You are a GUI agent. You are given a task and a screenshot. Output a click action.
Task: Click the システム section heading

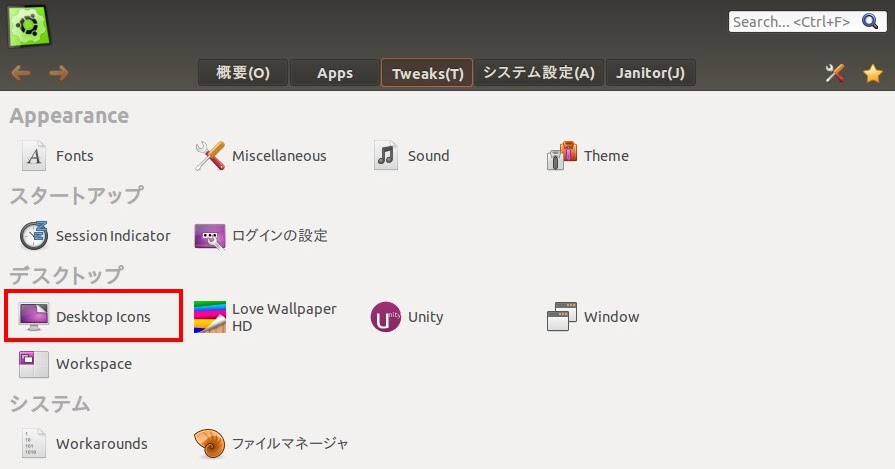pos(50,404)
